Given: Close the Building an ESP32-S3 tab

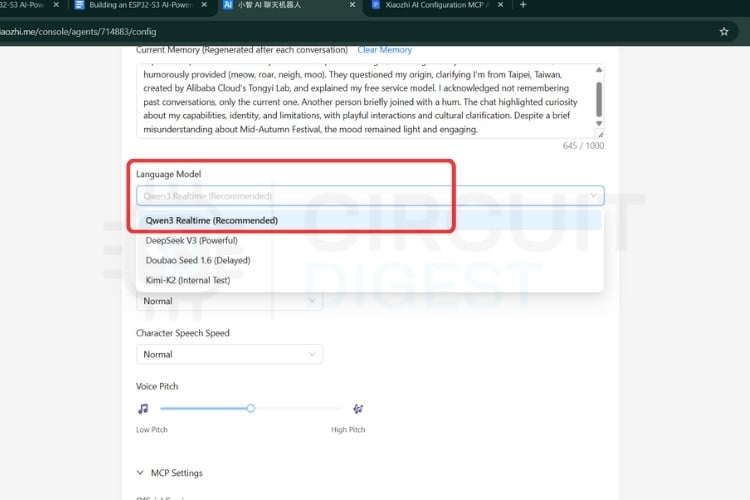Looking at the screenshot, I should [x=204, y=5].
